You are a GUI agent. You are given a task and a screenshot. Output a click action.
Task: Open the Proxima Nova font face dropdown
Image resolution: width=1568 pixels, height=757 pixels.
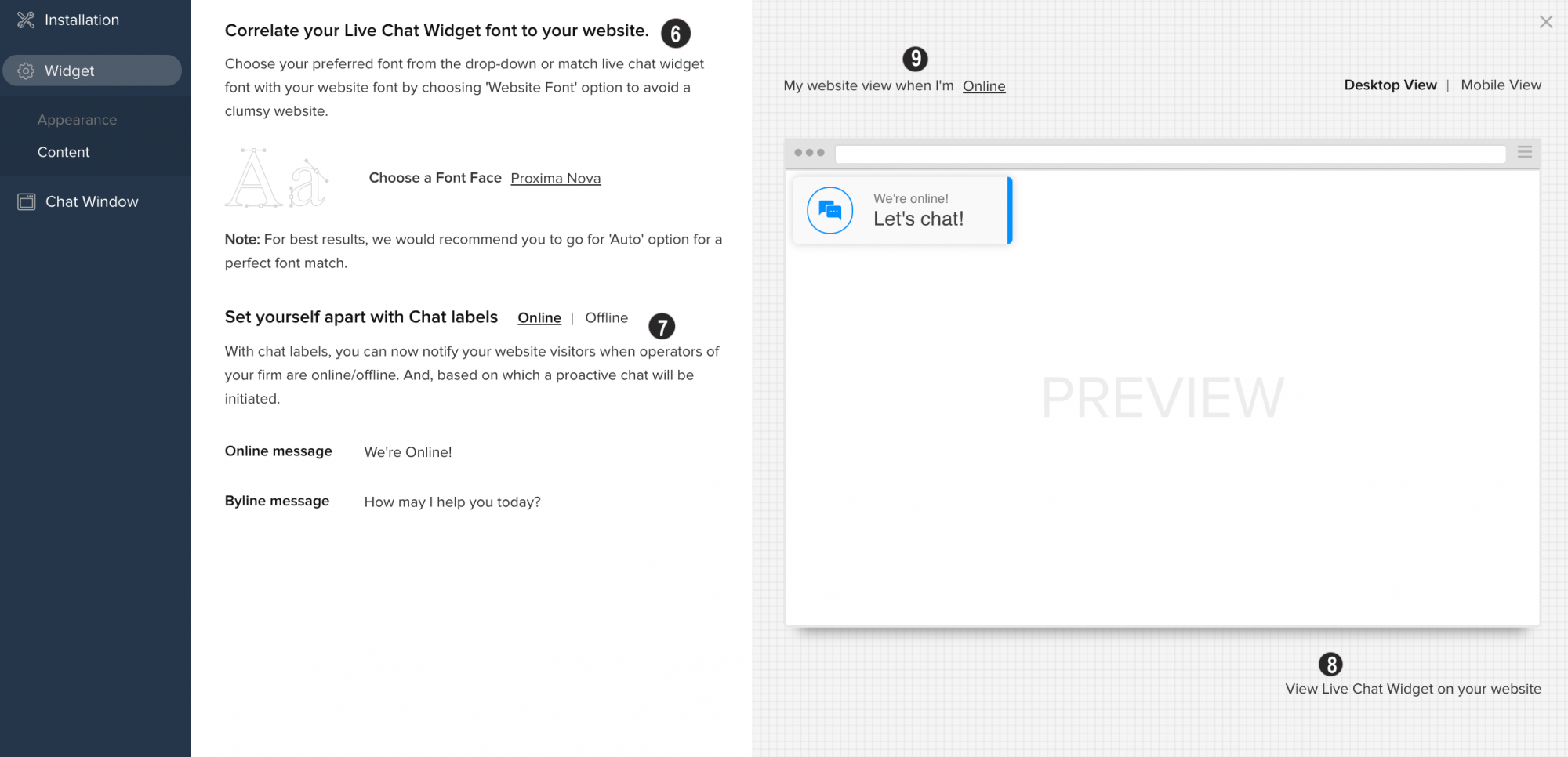click(x=555, y=178)
